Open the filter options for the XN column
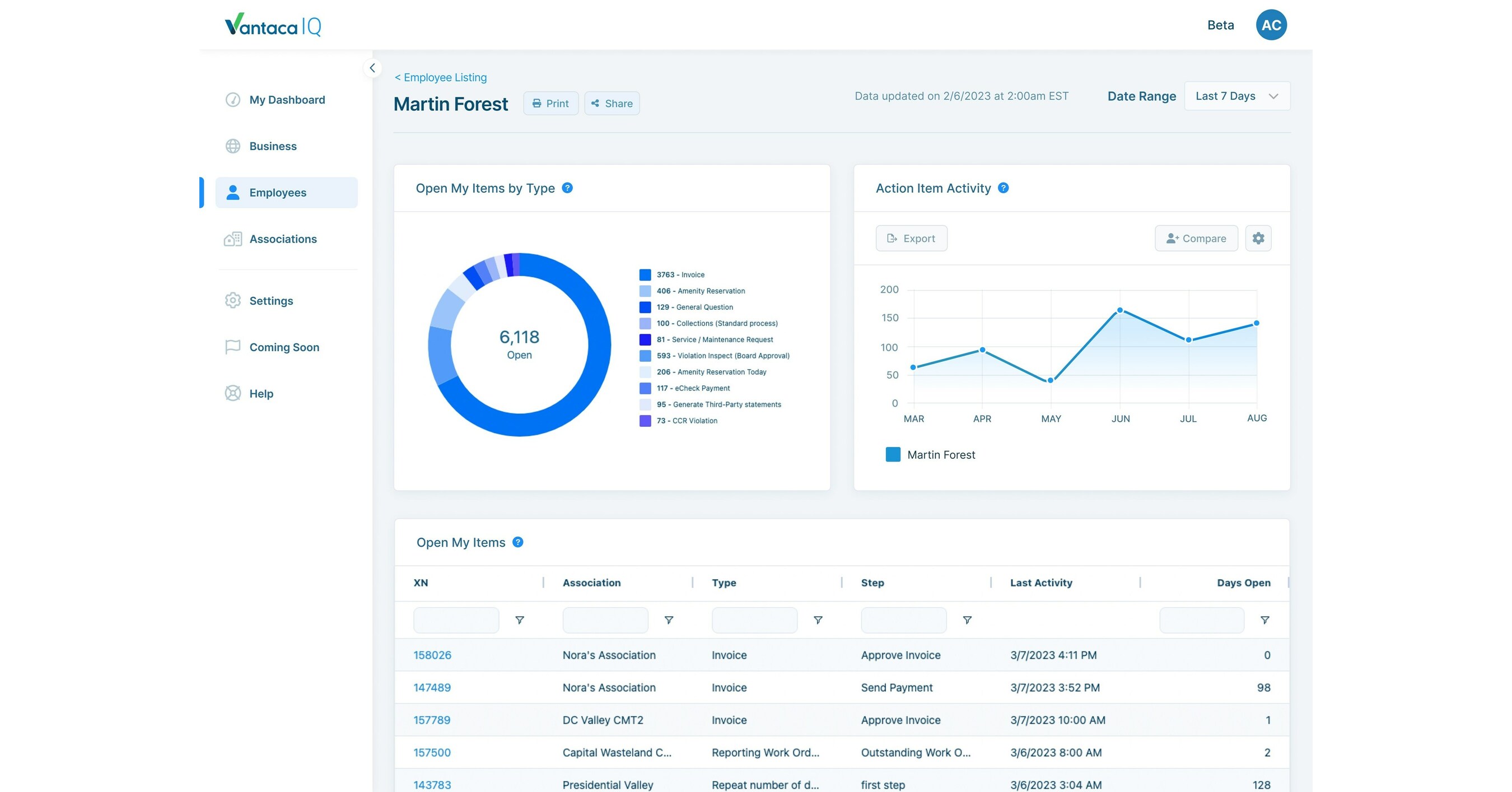 (x=520, y=620)
